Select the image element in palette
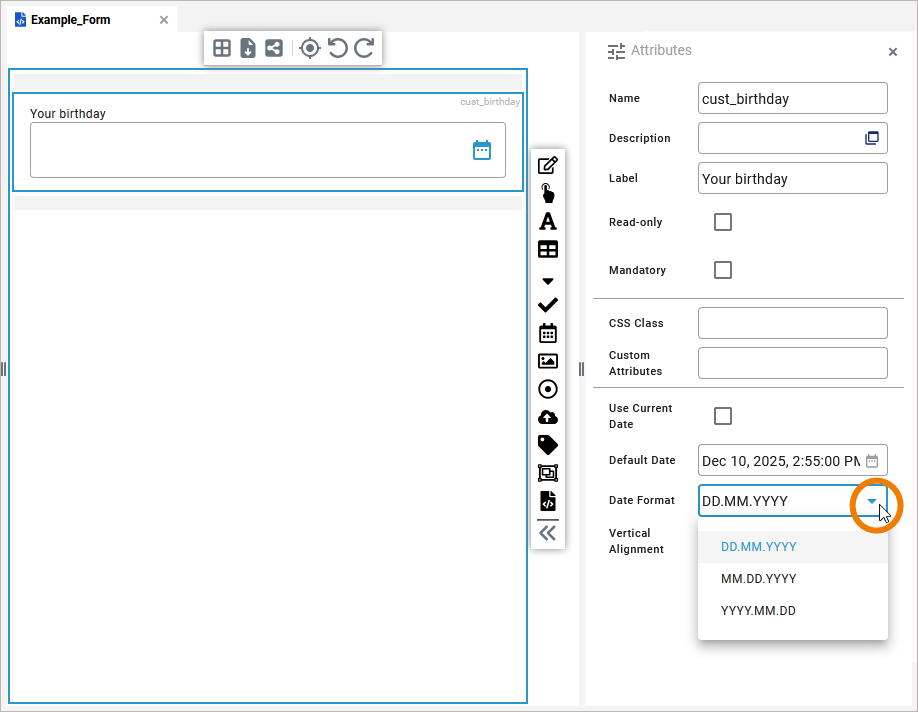The image size is (918, 712). (548, 361)
